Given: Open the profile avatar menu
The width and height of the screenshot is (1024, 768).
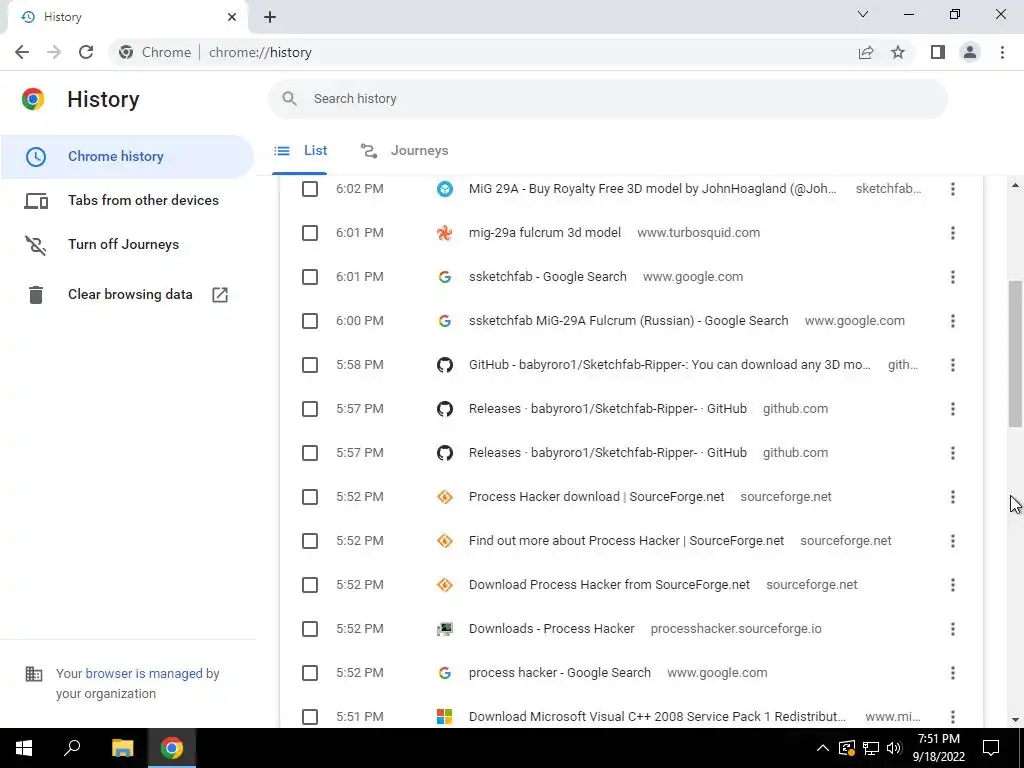Looking at the screenshot, I should pos(970,52).
